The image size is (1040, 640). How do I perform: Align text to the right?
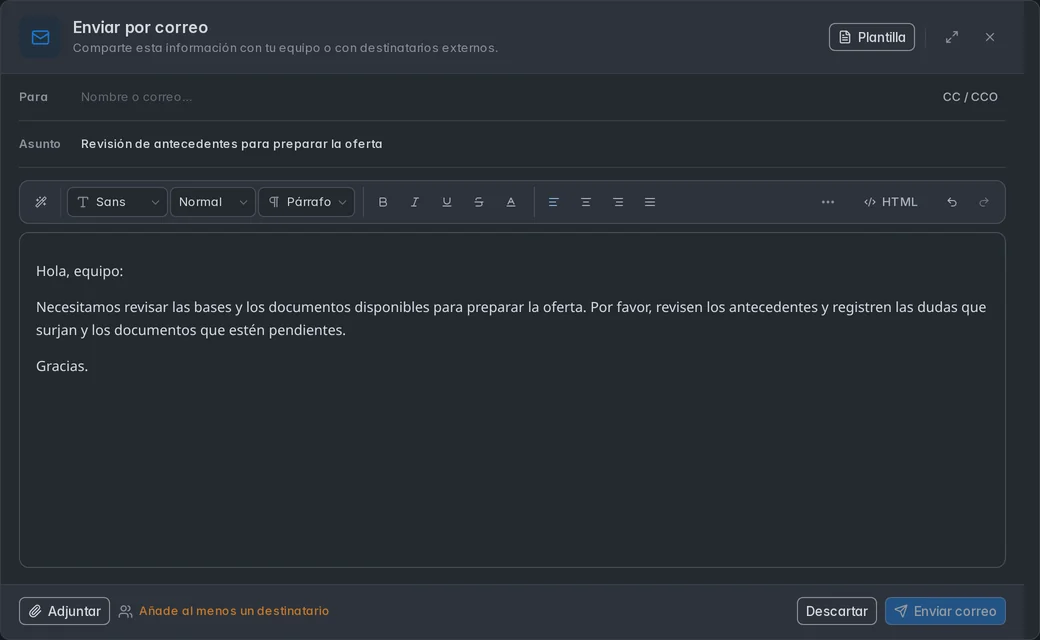[618, 202]
